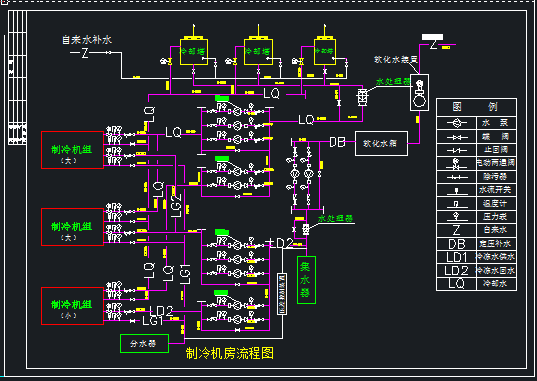Pick the 止回阀 check valve legend symbol
The width and height of the screenshot is (537, 381).
[x=457, y=150]
